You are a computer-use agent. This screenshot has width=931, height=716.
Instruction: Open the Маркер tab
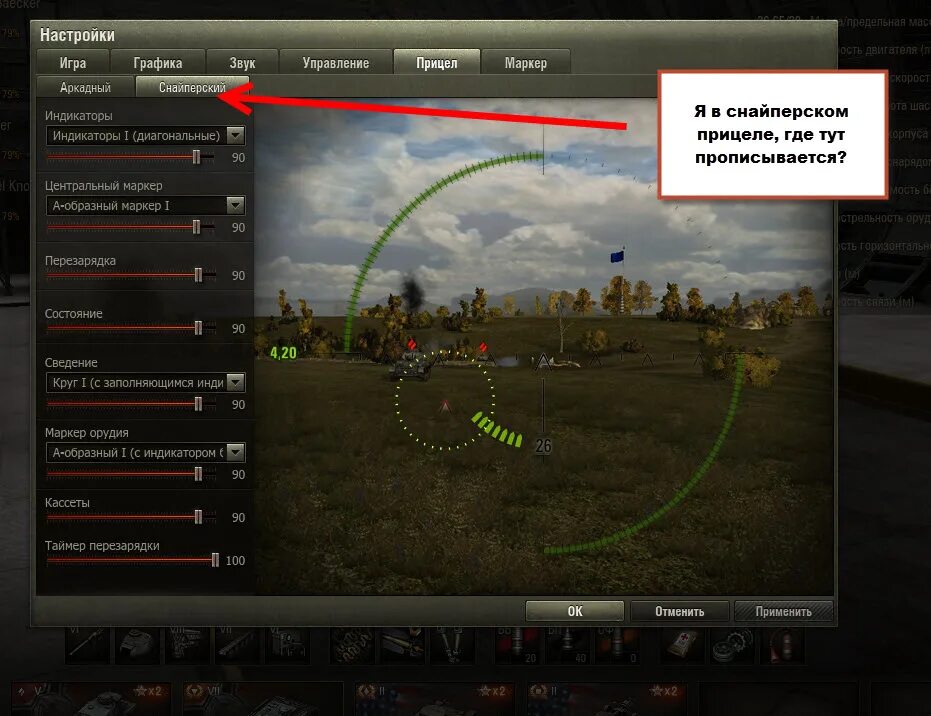click(x=526, y=62)
